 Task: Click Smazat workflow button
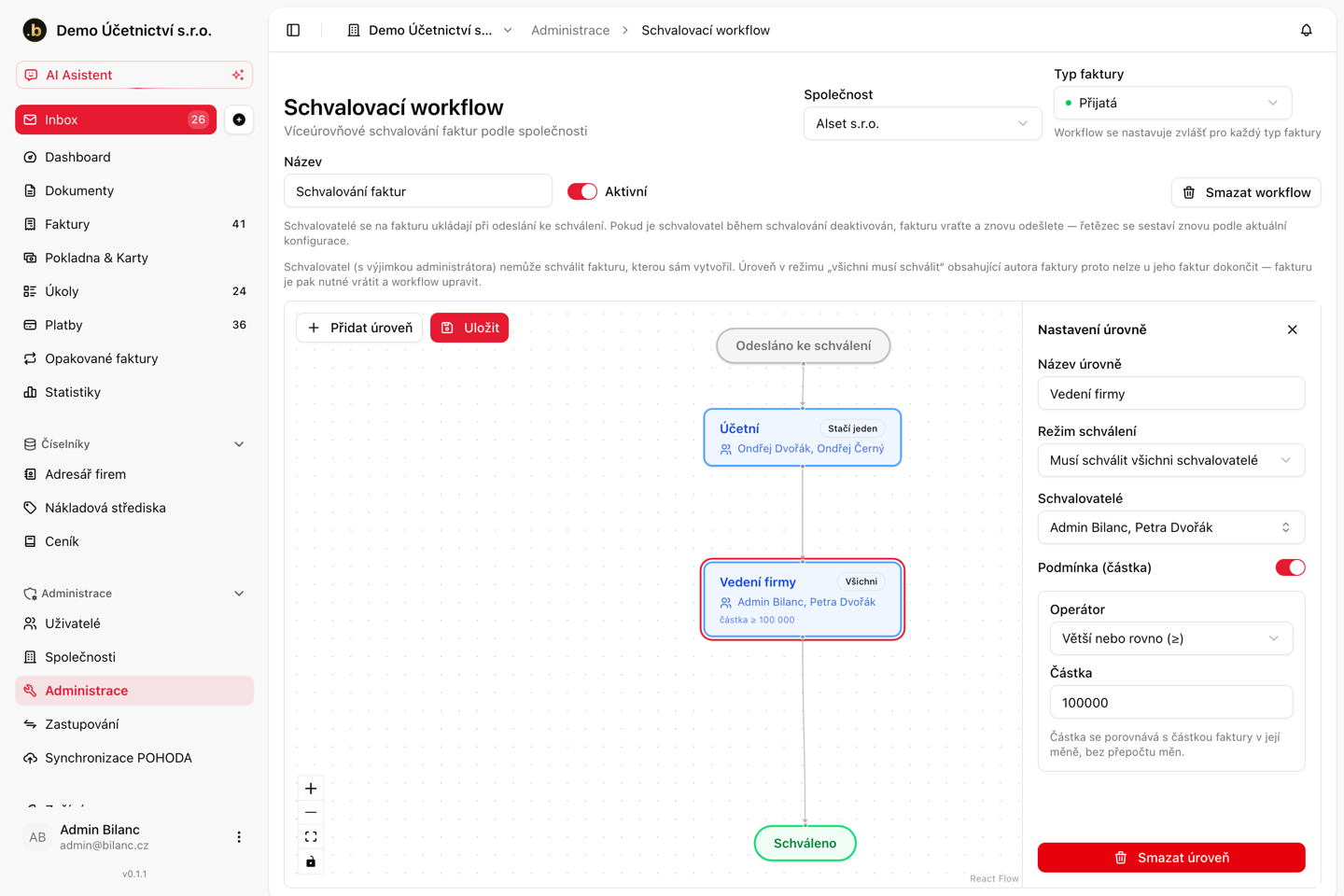1246,192
